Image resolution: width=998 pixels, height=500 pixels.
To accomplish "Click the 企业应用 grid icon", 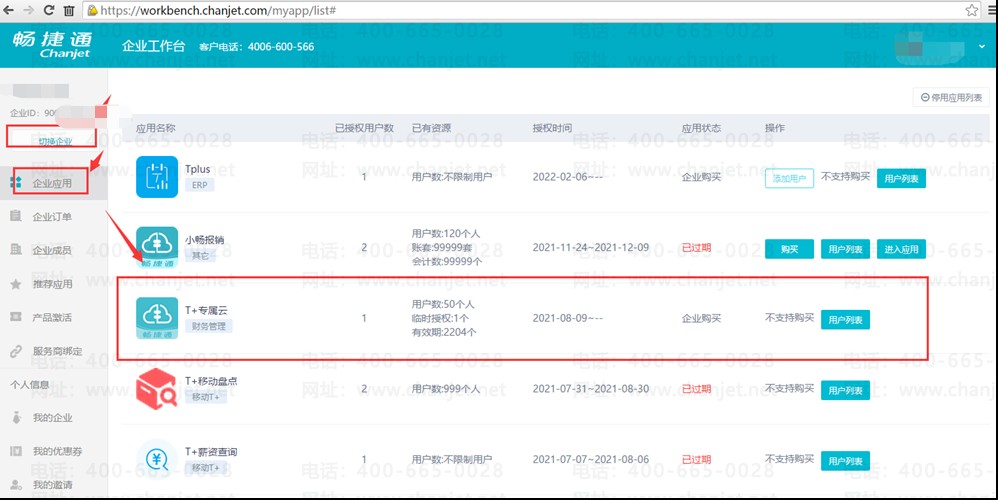I will click(x=16, y=183).
